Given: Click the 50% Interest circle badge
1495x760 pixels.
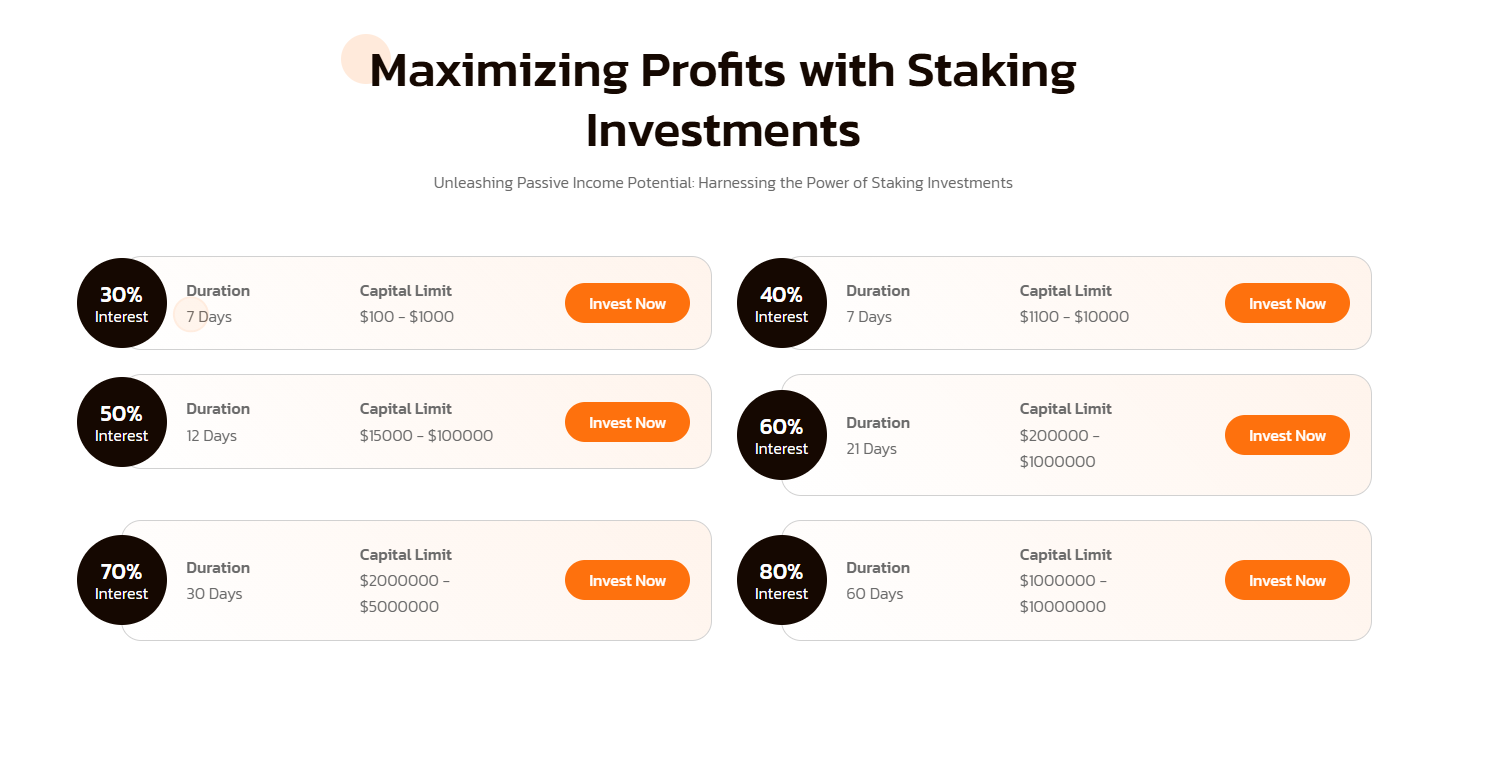Looking at the screenshot, I should tap(122, 422).
